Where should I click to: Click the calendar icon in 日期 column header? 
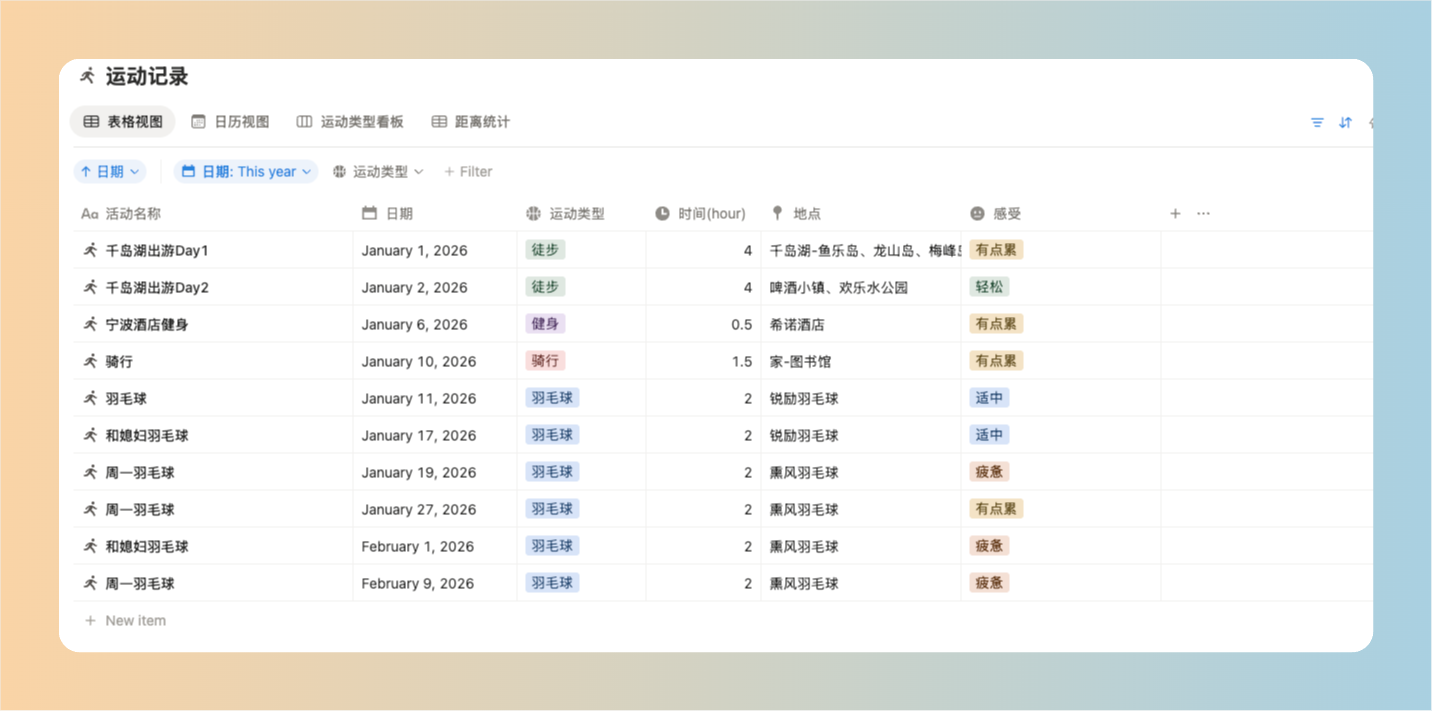click(369, 213)
